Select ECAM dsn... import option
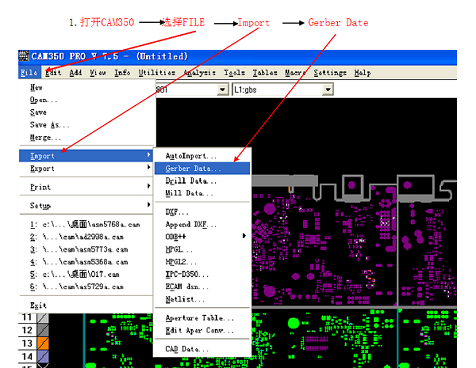This screenshot has width=476, height=368. [202, 287]
